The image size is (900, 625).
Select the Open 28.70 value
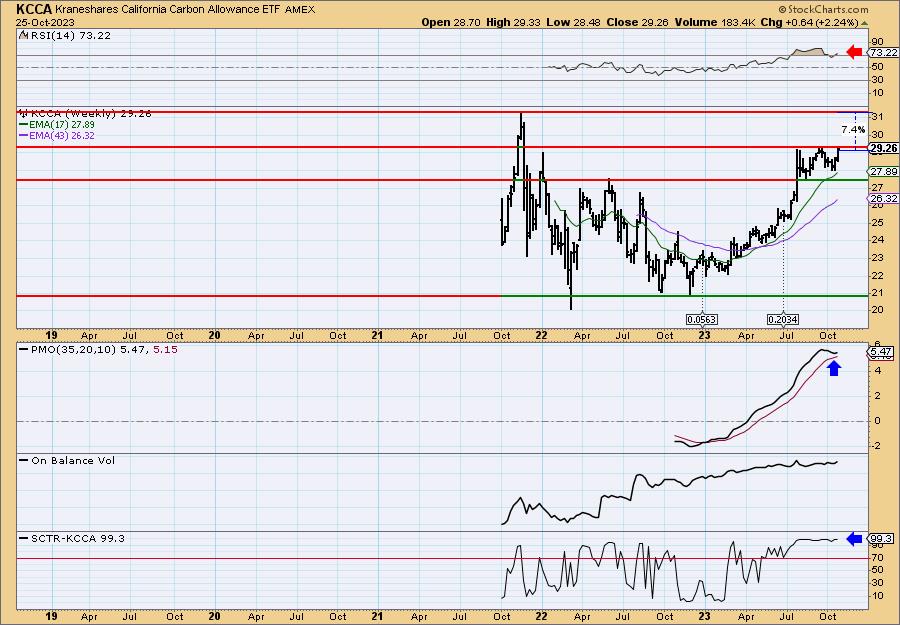(451, 22)
